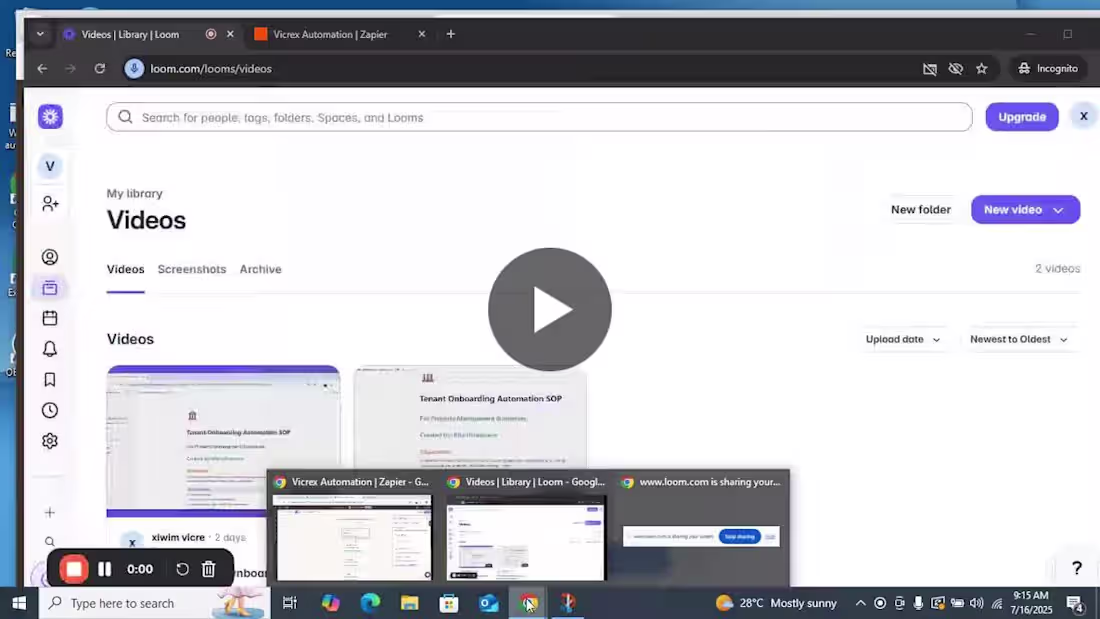Stop the active Loom recording

pyautogui.click(x=73, y=568)
